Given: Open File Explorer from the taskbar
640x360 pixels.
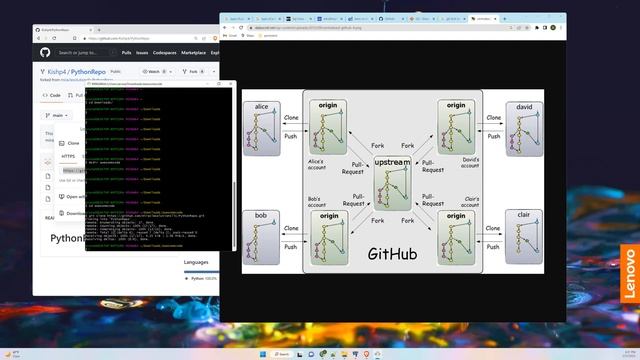Looking at the screenshot, I should tap(344, 354).
